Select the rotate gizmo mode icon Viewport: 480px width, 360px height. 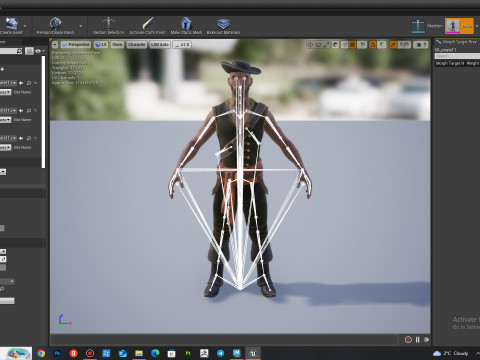(x=318, y=45)
